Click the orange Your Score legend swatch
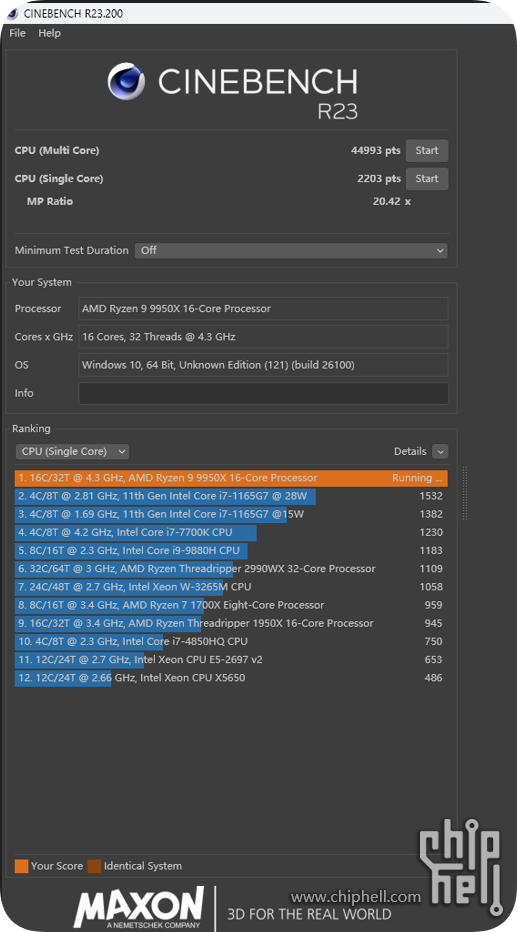 (21, 866)
